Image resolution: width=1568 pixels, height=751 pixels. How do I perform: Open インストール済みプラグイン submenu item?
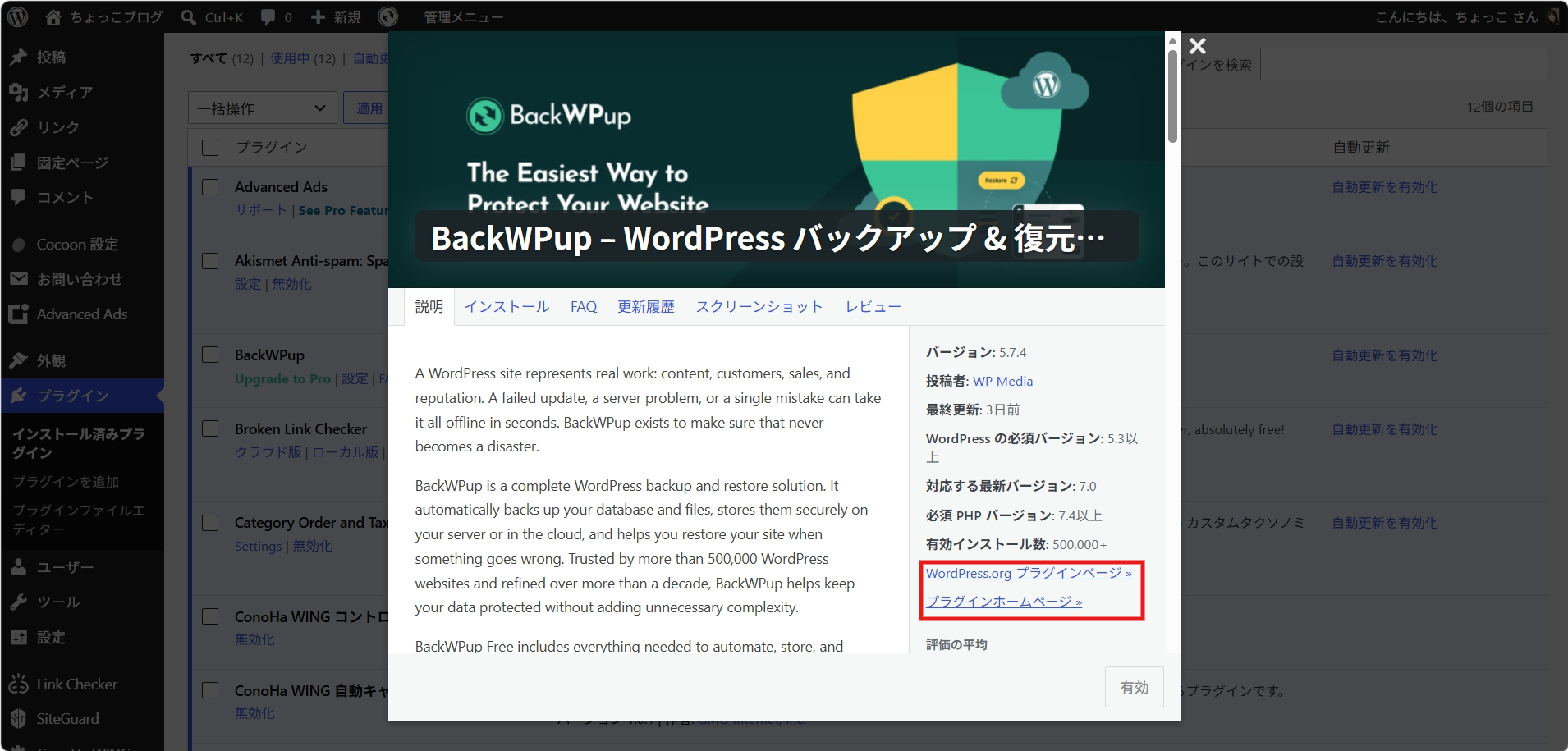coord(79,443)
